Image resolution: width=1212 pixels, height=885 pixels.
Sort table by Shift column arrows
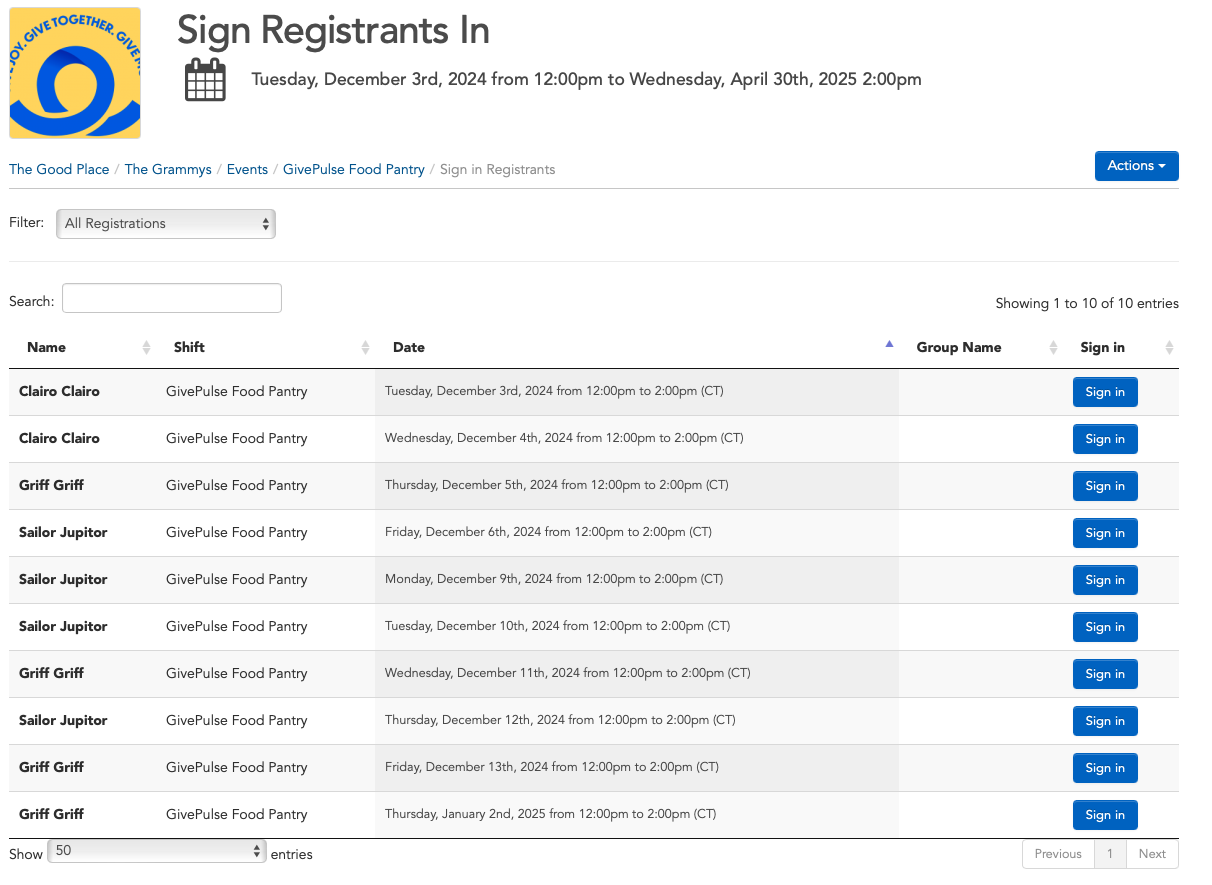pyautogui.click(x=365, y=348)
